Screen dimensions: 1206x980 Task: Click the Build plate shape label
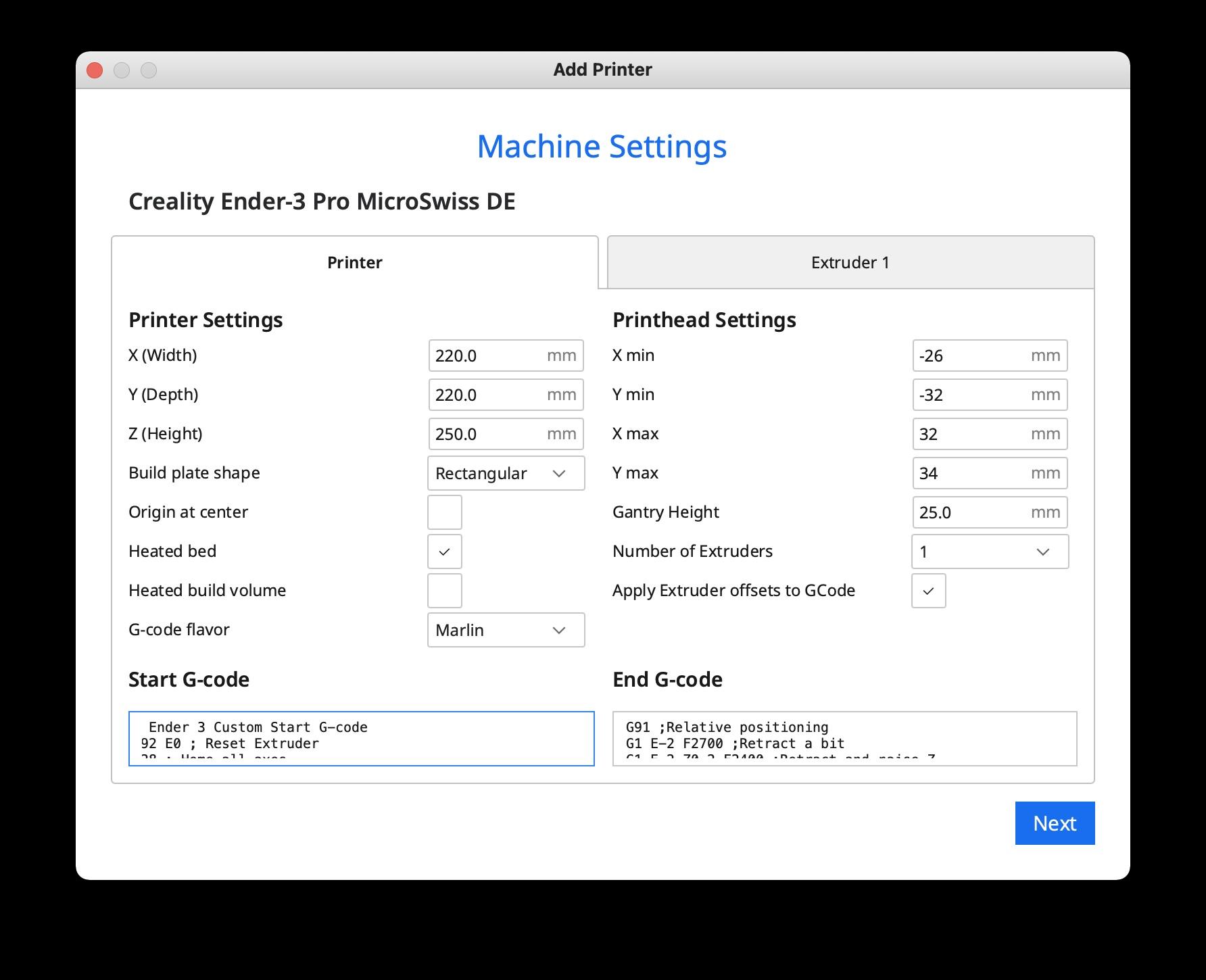pyautogui.click(x=194, y=473)
